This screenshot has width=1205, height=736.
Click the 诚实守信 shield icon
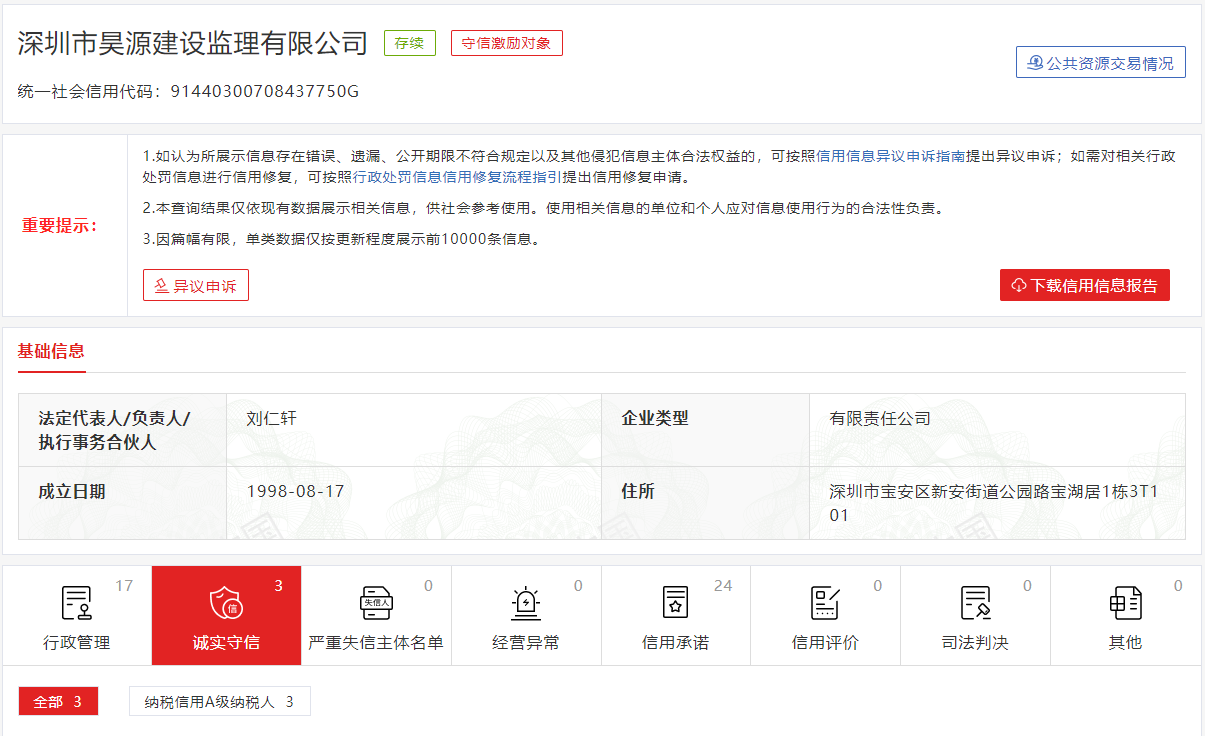226,603
